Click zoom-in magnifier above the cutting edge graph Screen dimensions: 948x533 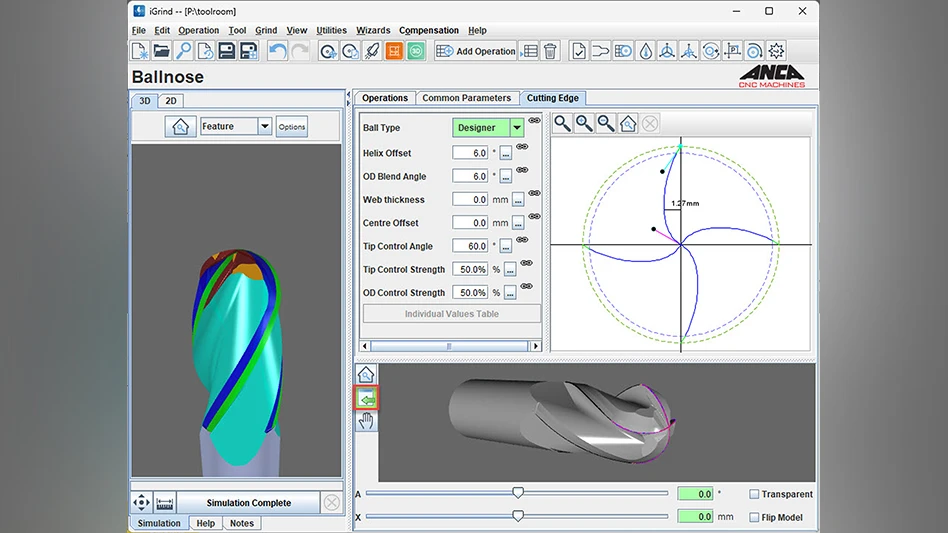click(x=584, y=123)
